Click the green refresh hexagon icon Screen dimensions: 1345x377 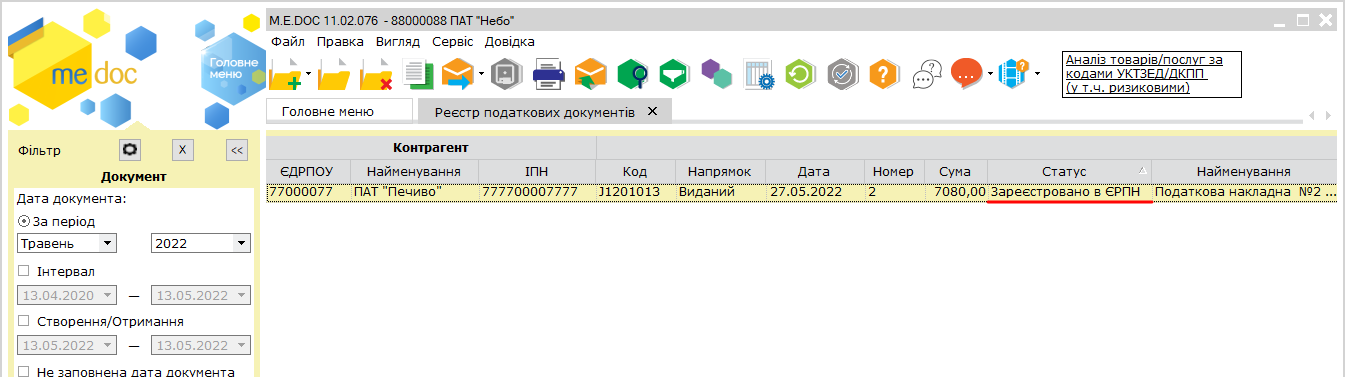coord(801,74)
